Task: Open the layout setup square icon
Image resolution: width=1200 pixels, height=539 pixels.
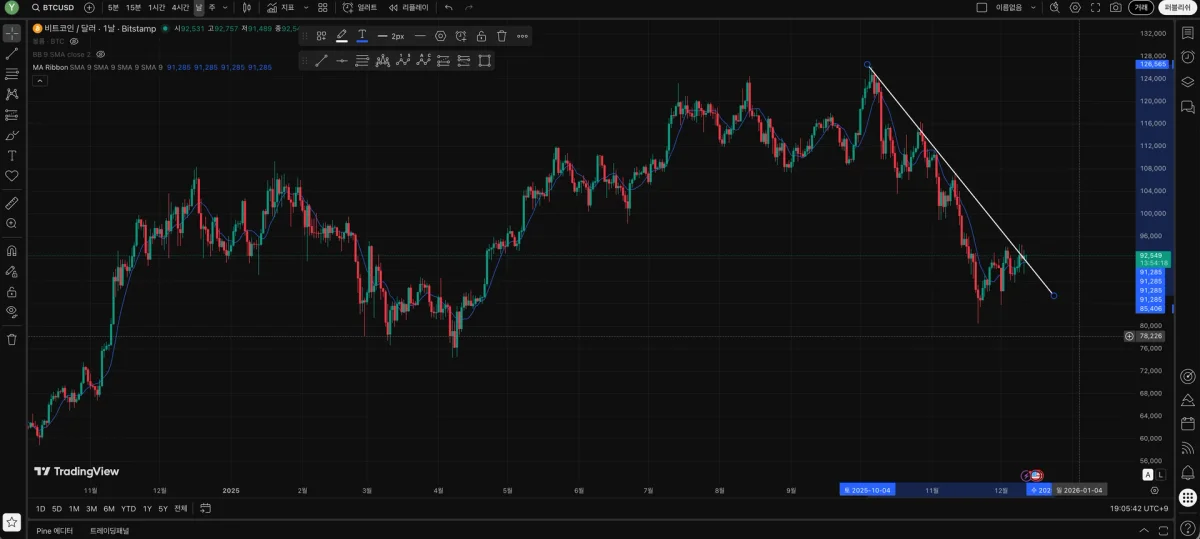Action: click(x=981, y=7)
